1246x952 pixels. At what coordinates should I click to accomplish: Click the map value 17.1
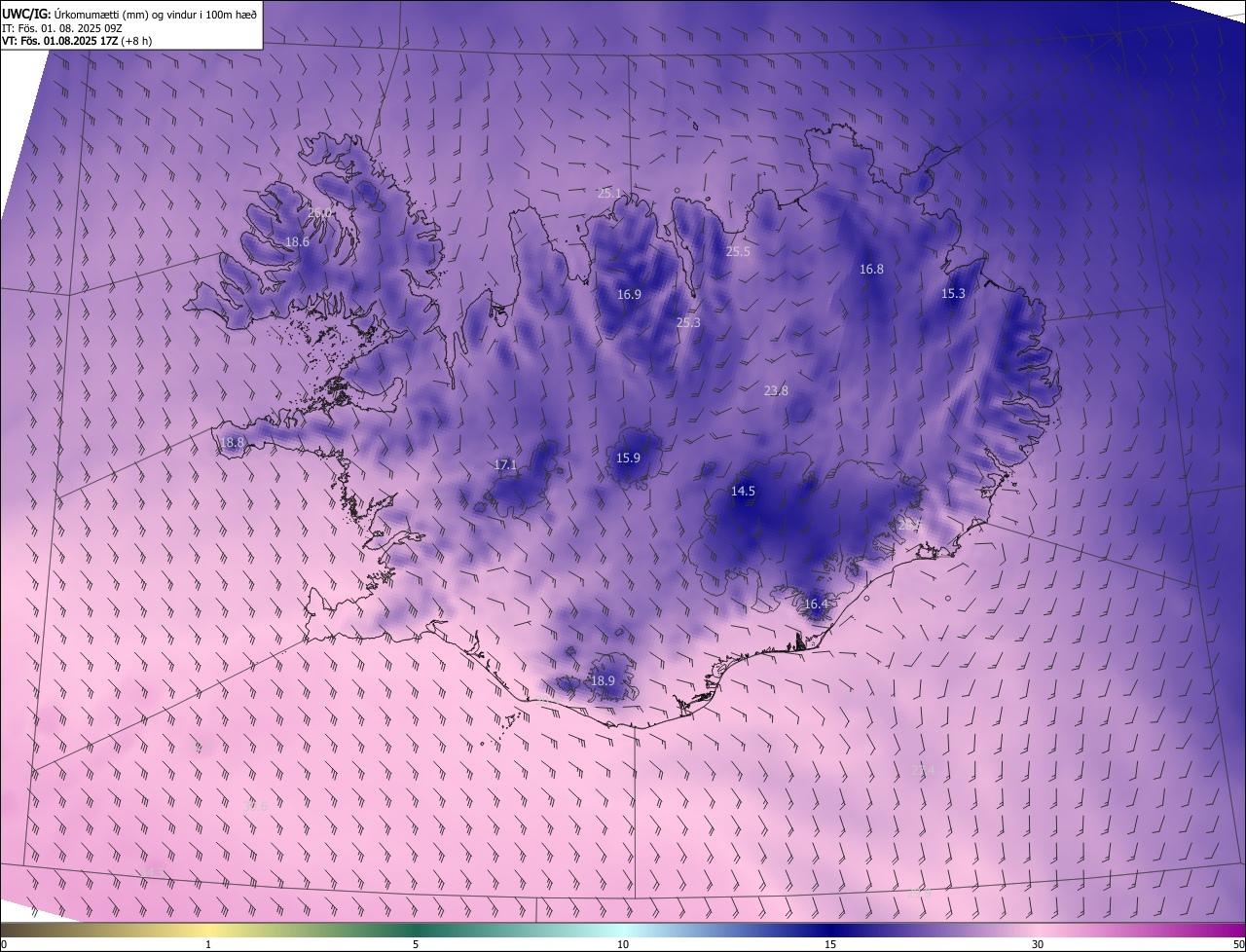coord(505,465)
